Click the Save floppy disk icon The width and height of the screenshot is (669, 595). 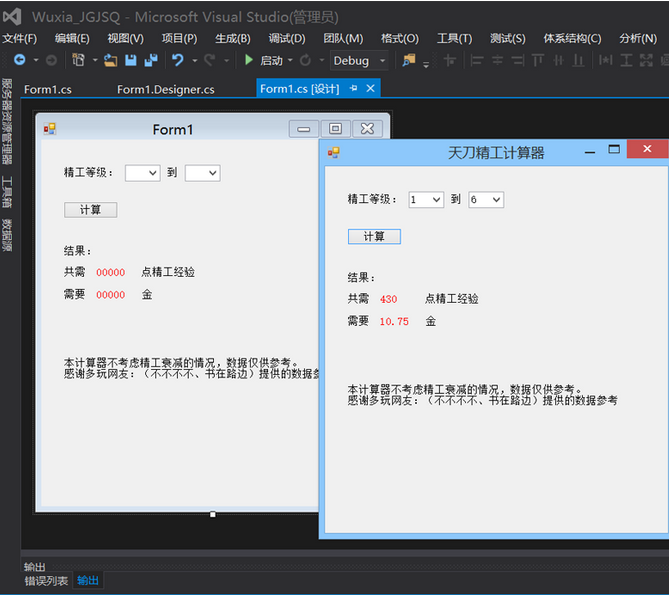131,60
